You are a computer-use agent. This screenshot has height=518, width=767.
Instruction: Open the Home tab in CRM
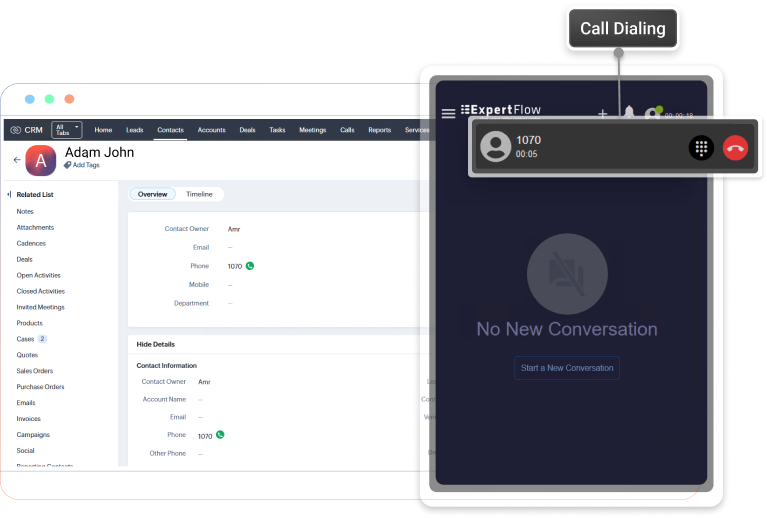point(103,130)
